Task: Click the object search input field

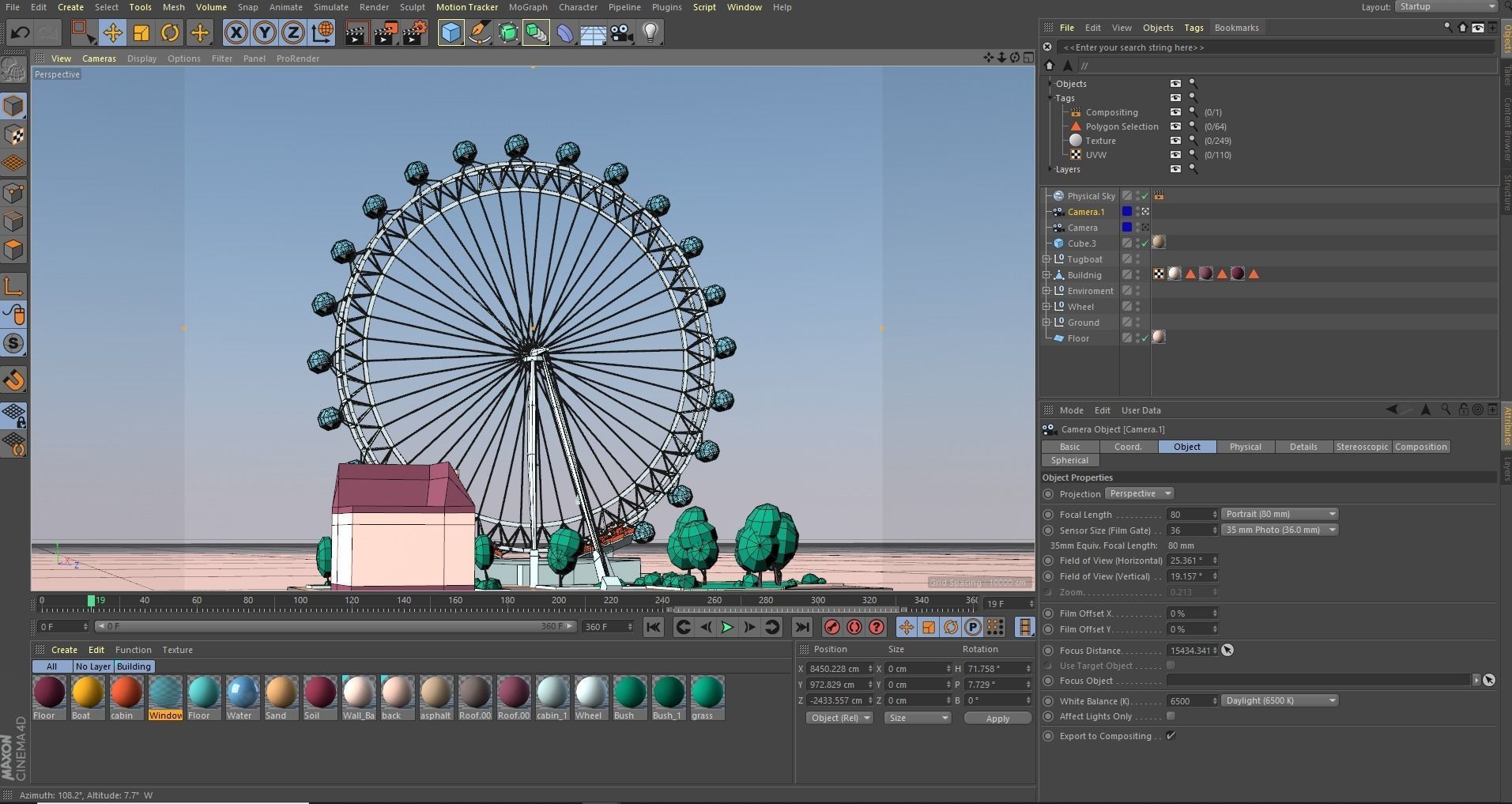Action: [x=1276, y=47]
